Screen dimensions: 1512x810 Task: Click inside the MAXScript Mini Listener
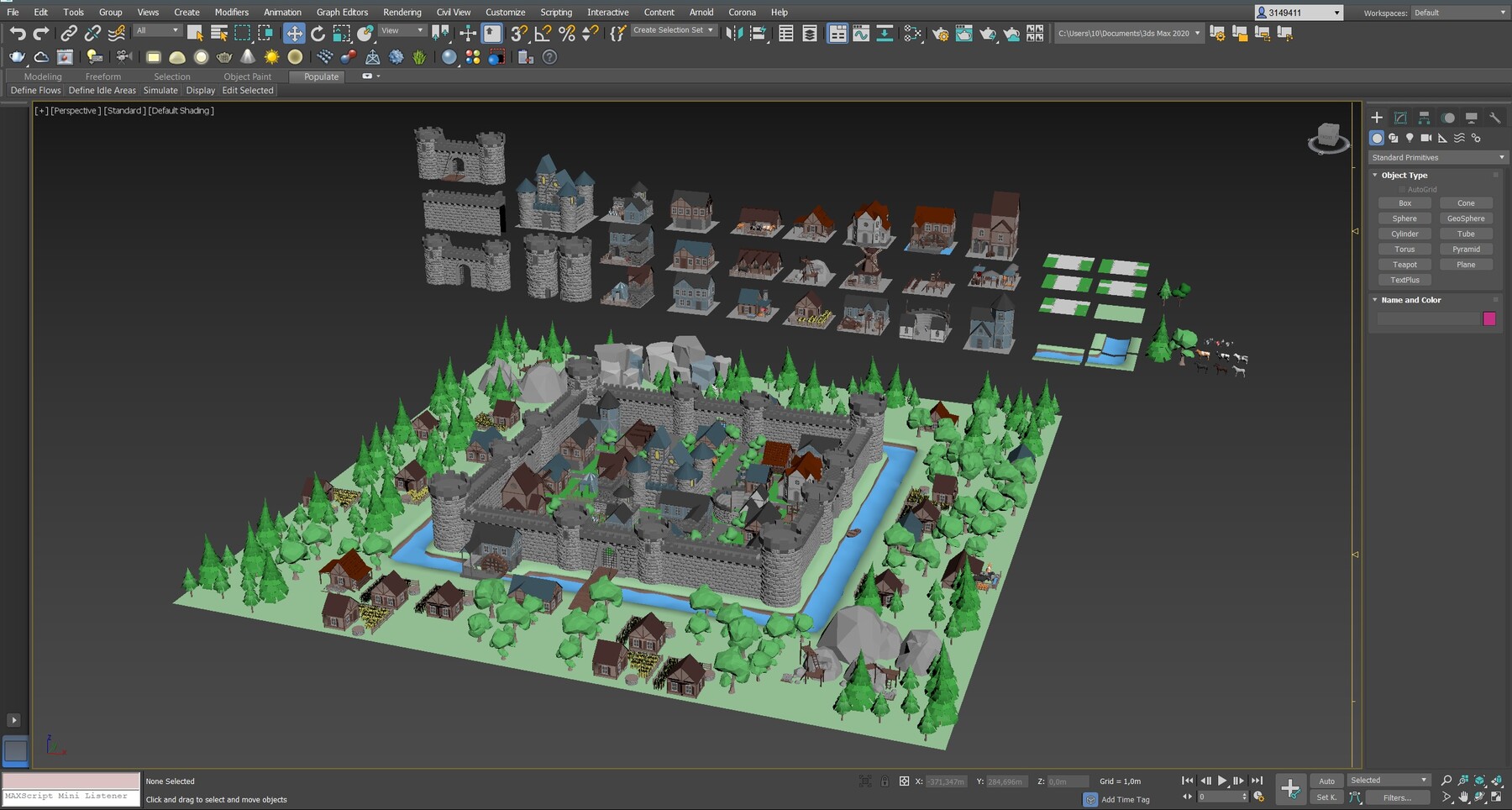[x=70, y=796]
